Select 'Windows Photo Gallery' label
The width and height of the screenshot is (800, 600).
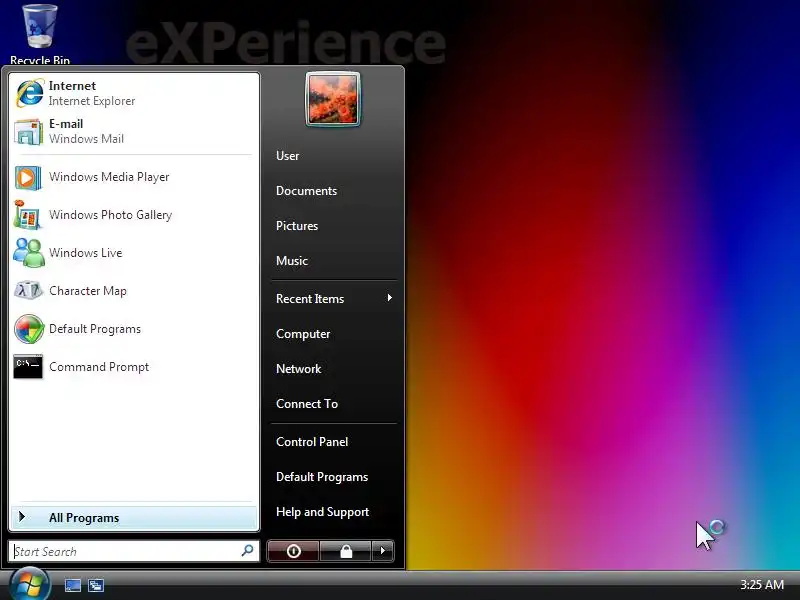click(111, 215)
